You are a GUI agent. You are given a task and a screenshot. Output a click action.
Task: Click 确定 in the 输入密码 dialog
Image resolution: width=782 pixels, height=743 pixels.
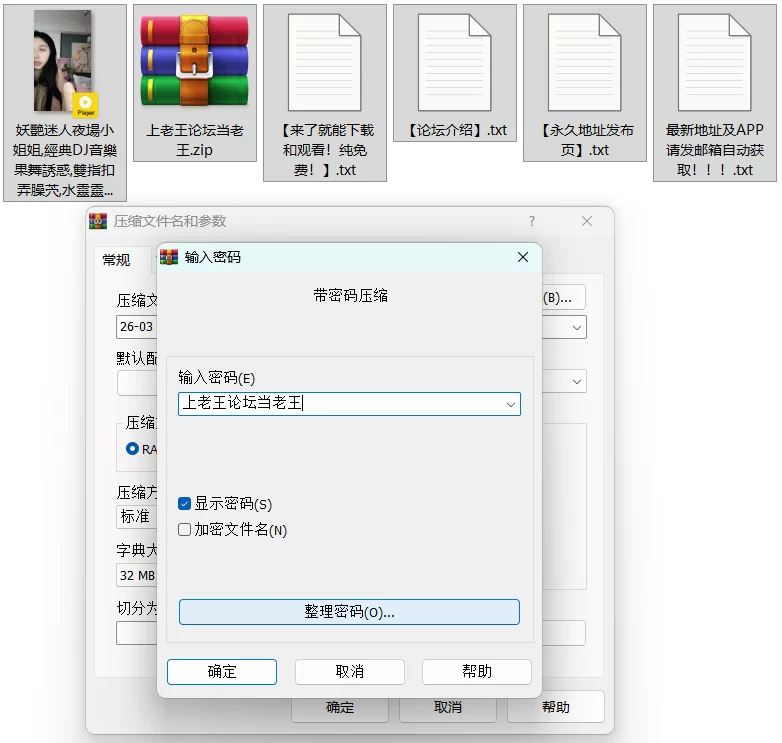(x=222, y=672)
